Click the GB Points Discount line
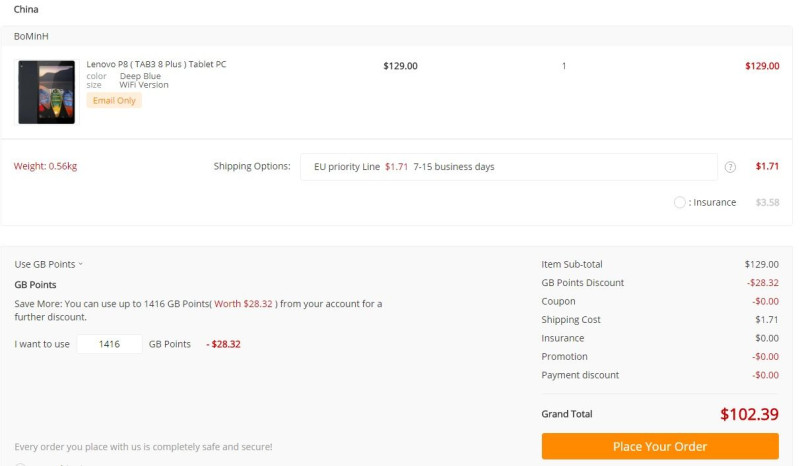This screenshot has width=800, height=466. [x=660, y=283]
